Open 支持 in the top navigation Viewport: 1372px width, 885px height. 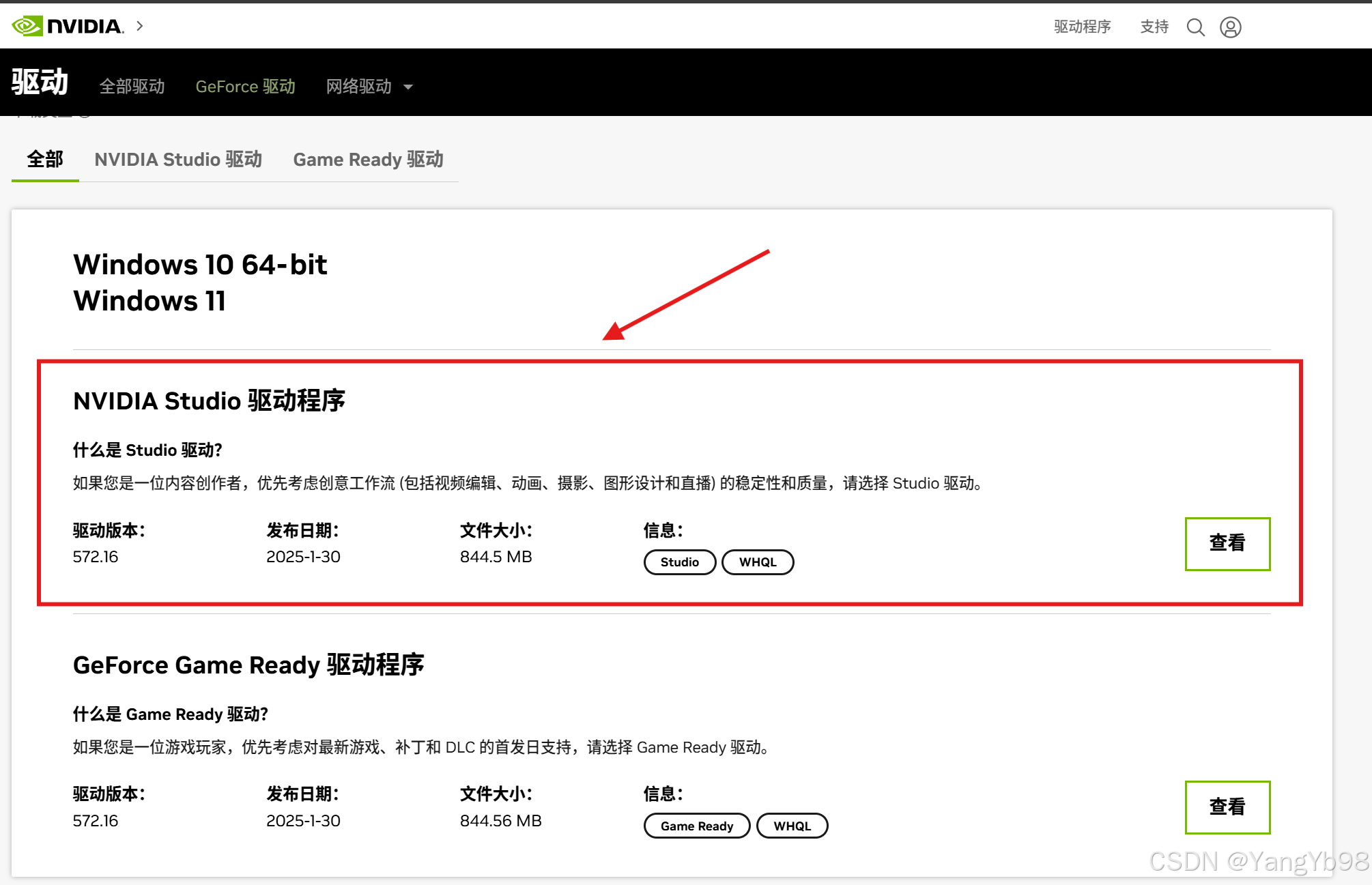[x=1154, y=27]
